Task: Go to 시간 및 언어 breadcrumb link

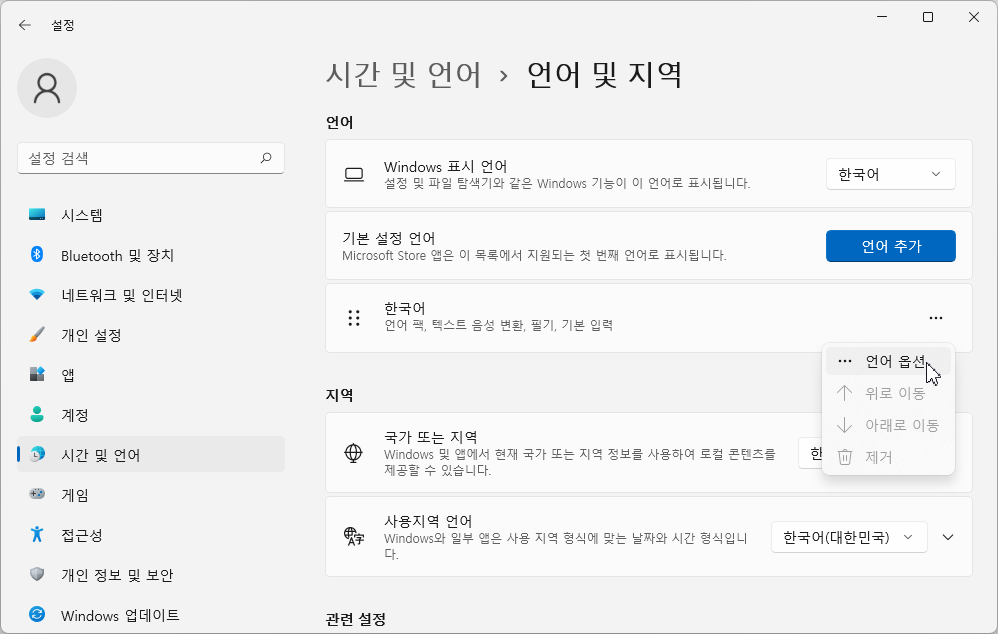Action: coord(404,75)
